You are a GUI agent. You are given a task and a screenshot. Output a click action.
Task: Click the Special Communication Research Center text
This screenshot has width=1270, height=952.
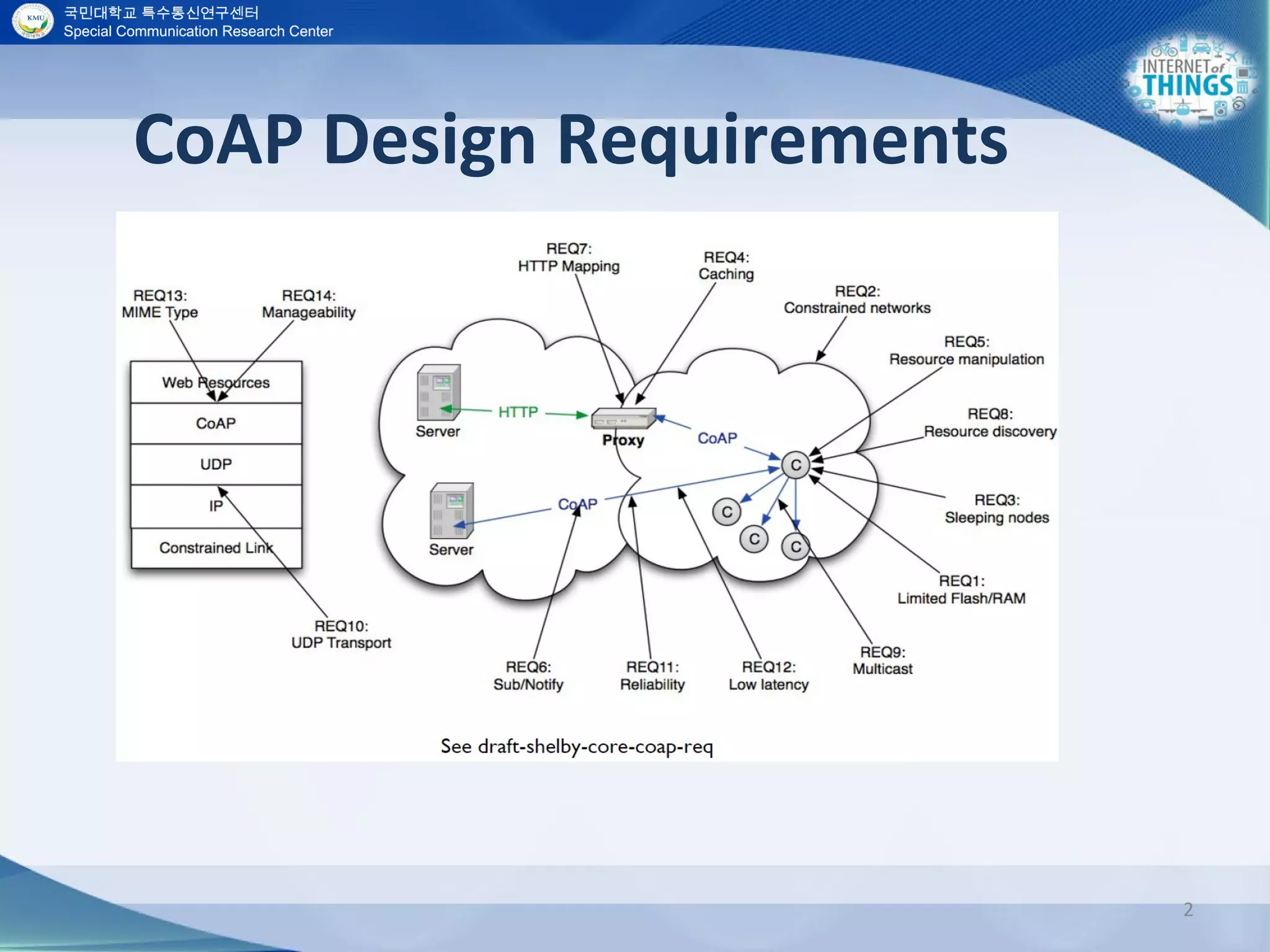[x=198, y=32]
